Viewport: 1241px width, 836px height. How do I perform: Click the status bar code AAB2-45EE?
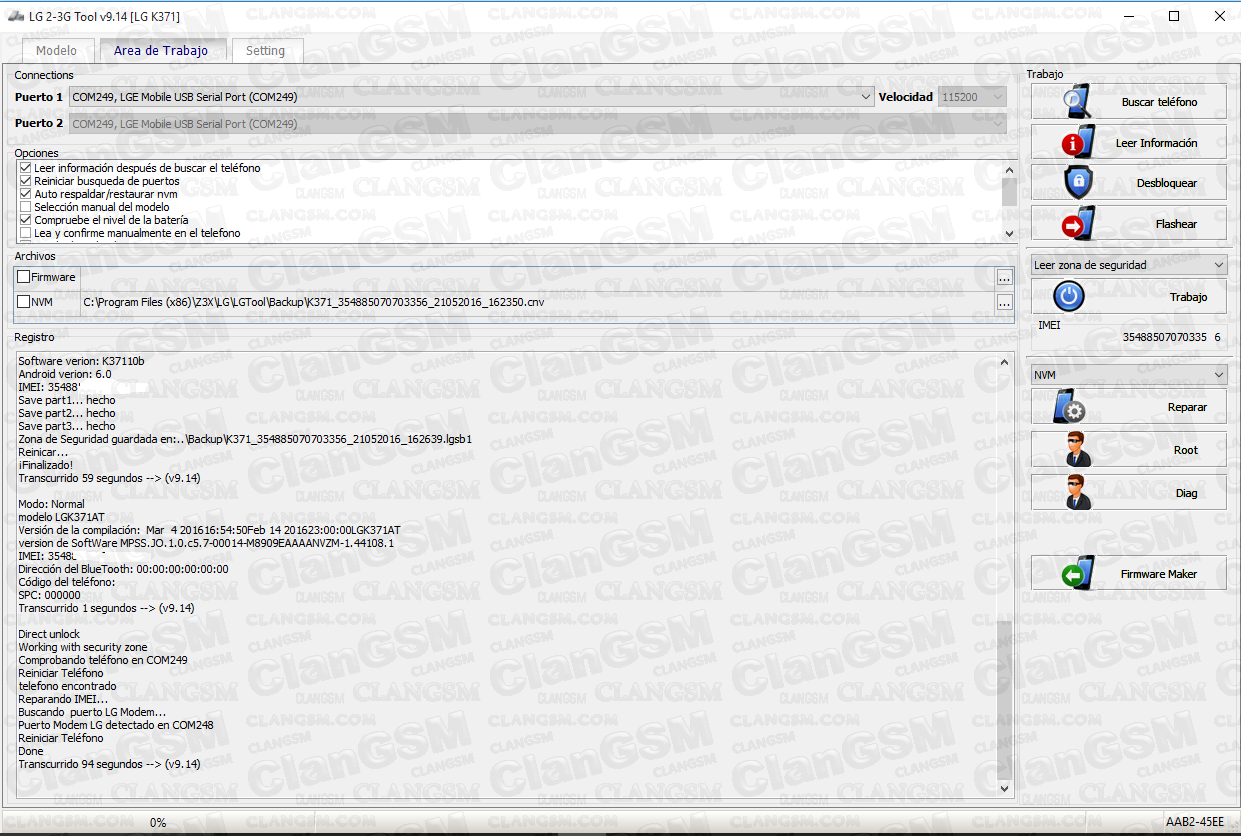pos(1195,822)
